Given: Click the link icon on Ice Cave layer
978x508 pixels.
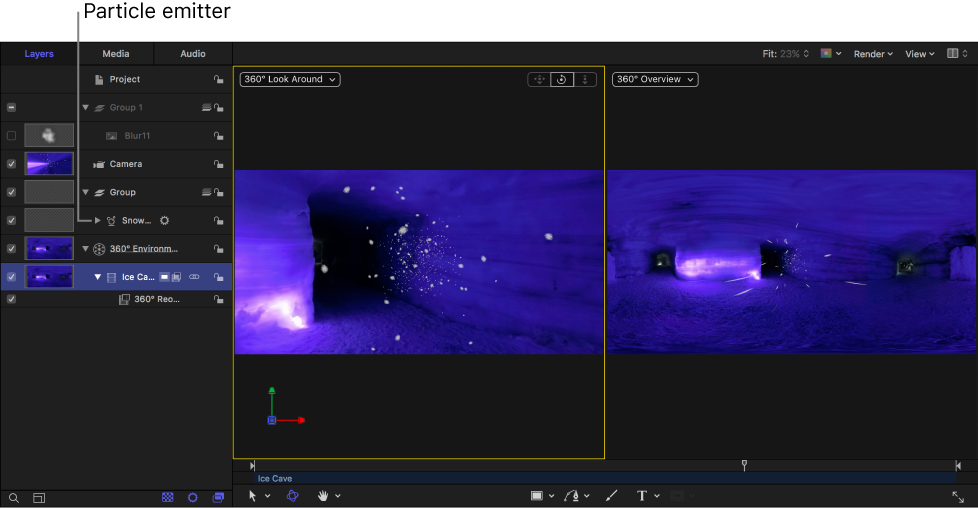Looking at the screenshot, I should tap(195, 276).
